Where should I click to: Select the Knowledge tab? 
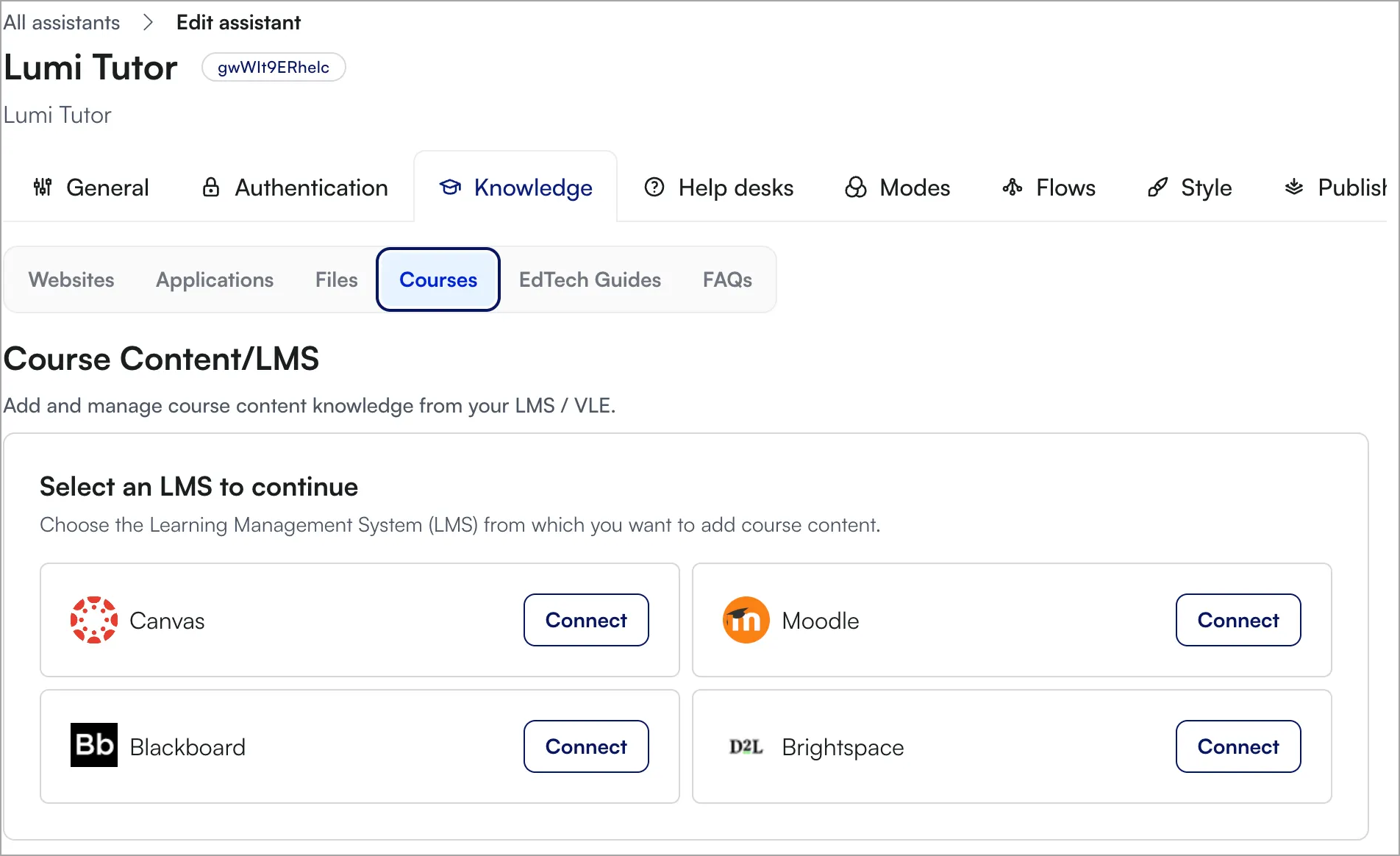[515, 188]
